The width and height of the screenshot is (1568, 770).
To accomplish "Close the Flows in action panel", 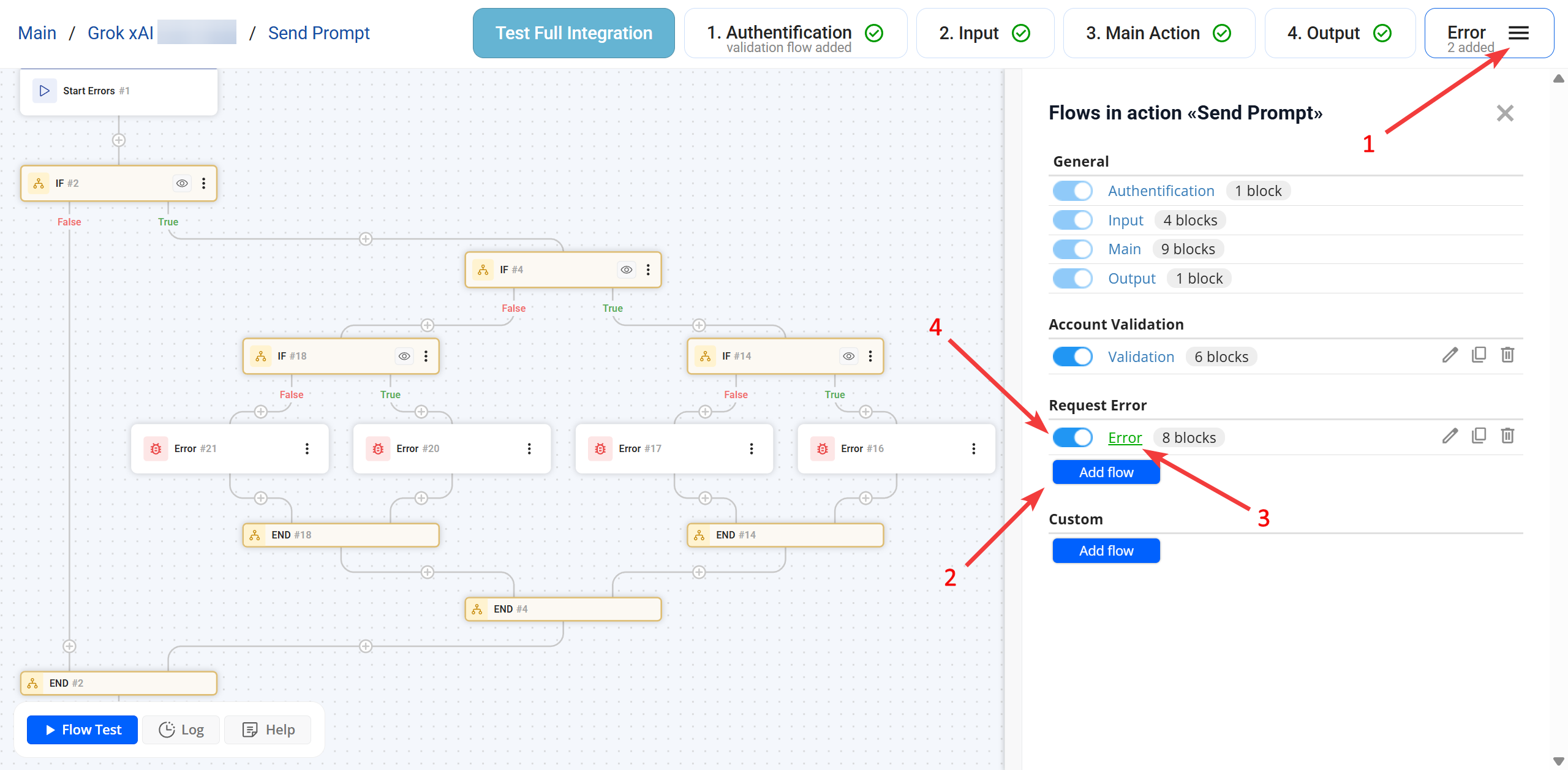I will pos(1504,113).
